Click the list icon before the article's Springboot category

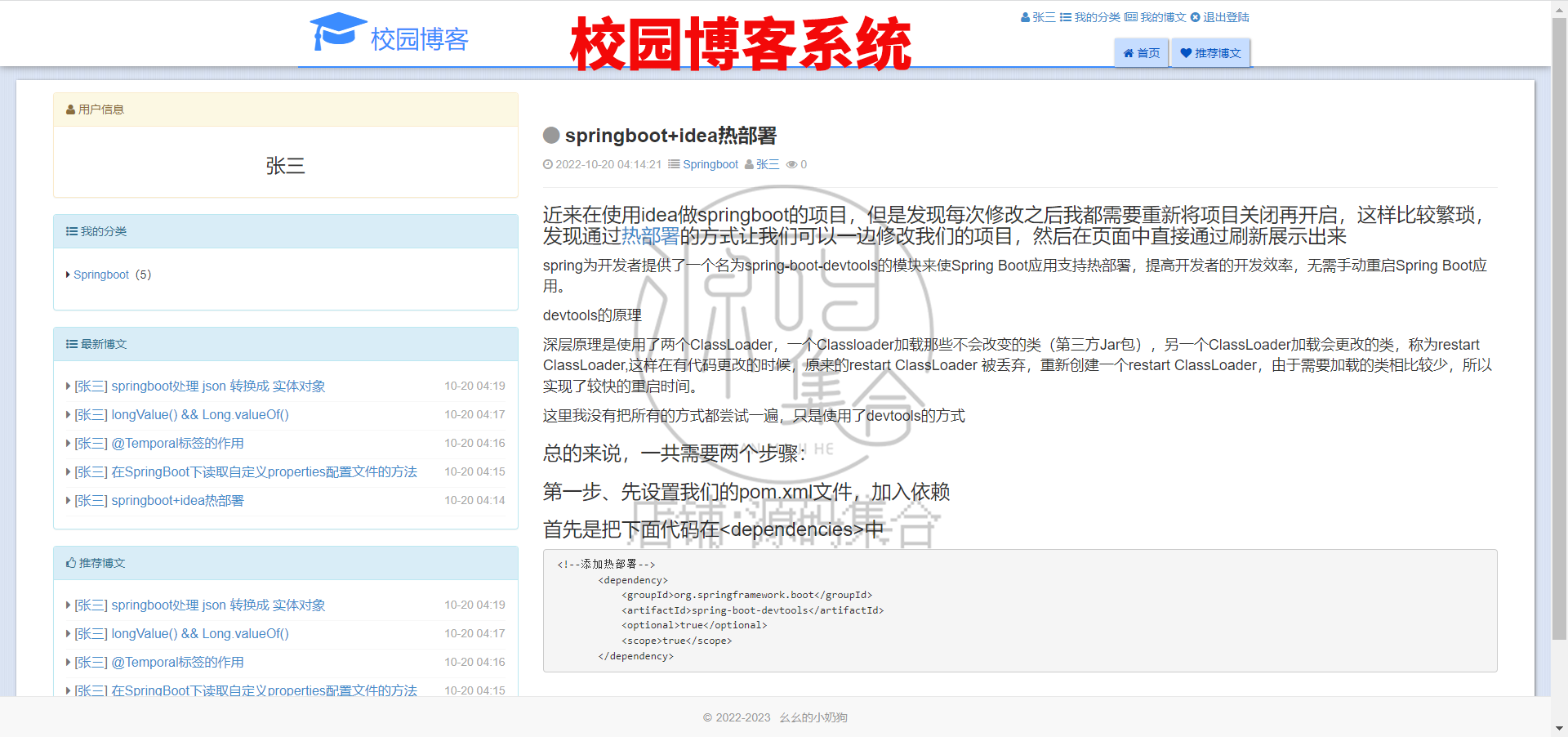pos(674,164)
